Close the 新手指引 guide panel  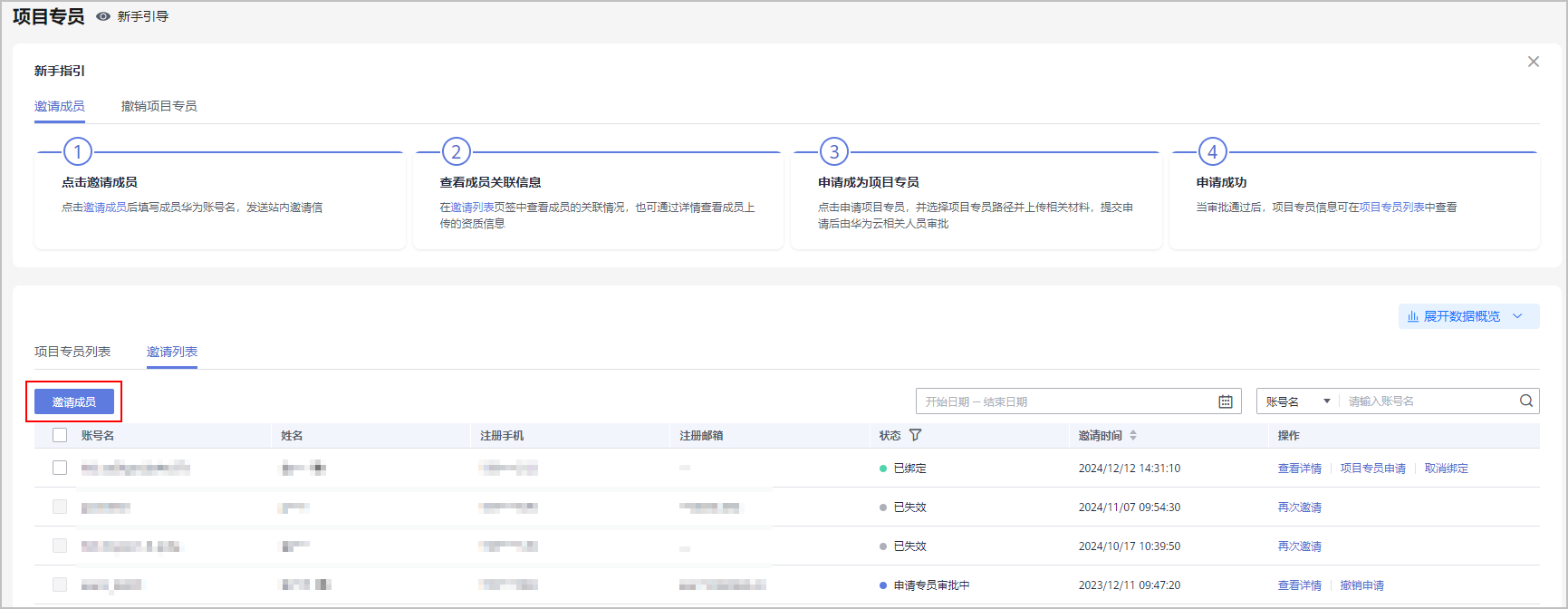[1534, 62]
